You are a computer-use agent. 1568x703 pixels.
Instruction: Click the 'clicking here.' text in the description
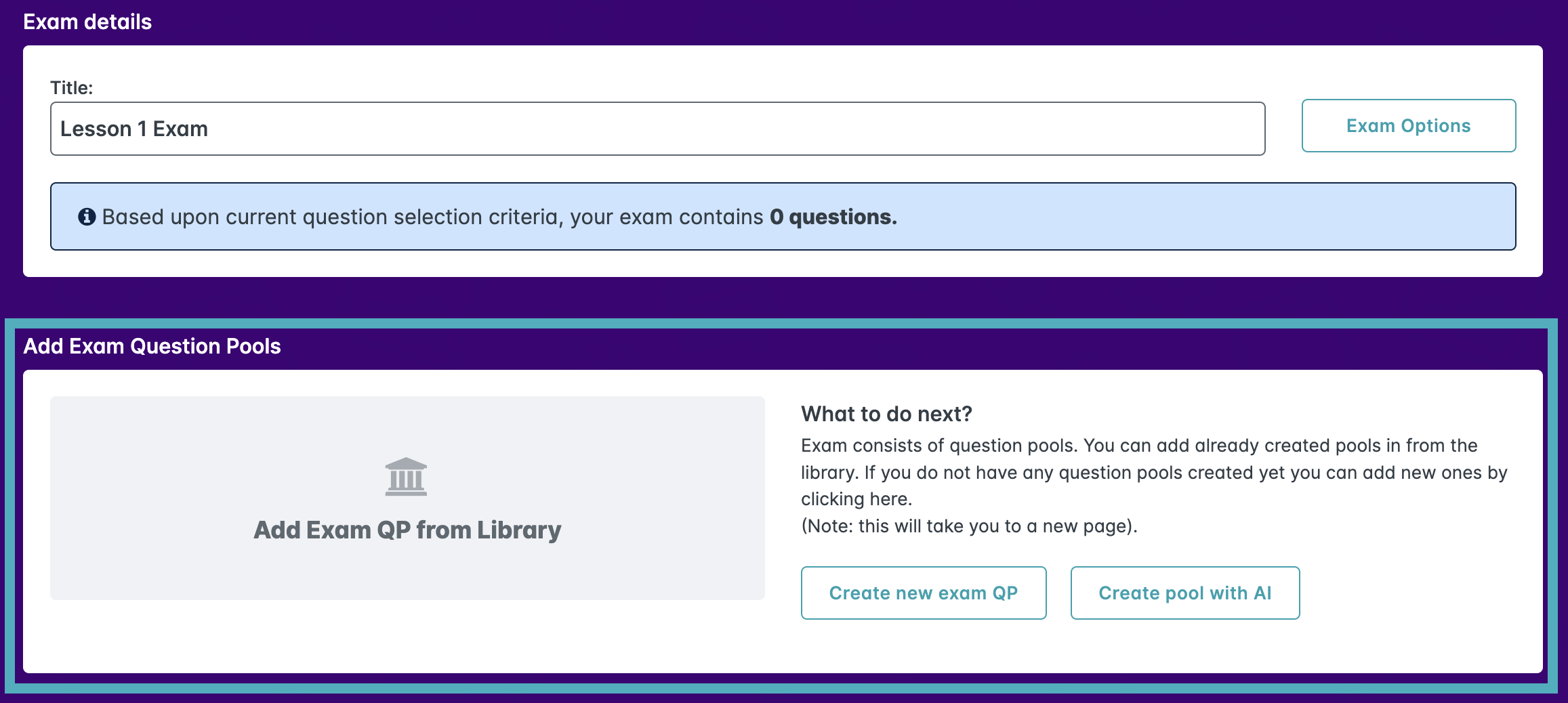(857, 499)
